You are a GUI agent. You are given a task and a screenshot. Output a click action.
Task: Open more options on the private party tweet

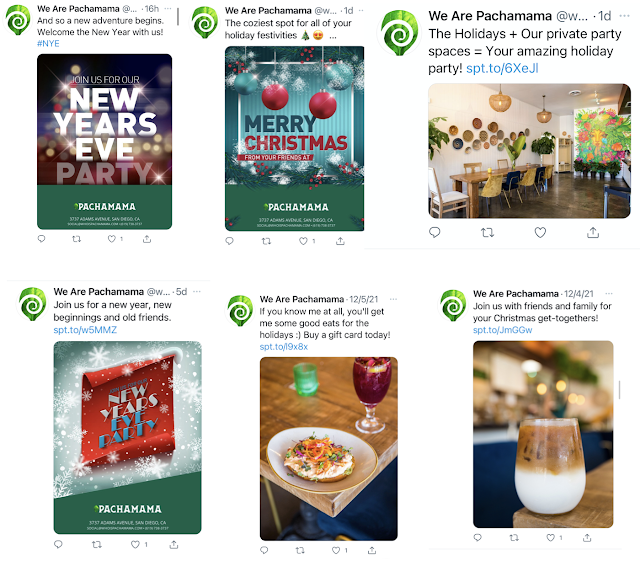[624, 16]
